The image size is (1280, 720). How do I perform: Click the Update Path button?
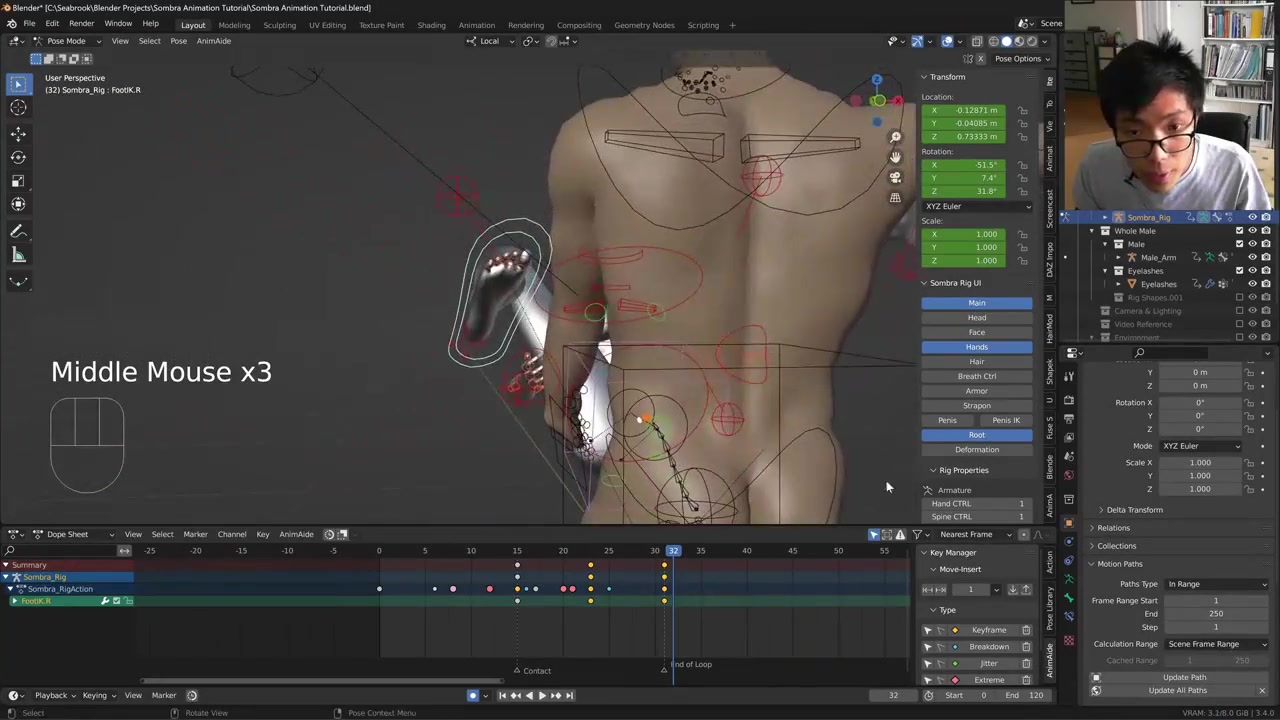[1184, 677]
